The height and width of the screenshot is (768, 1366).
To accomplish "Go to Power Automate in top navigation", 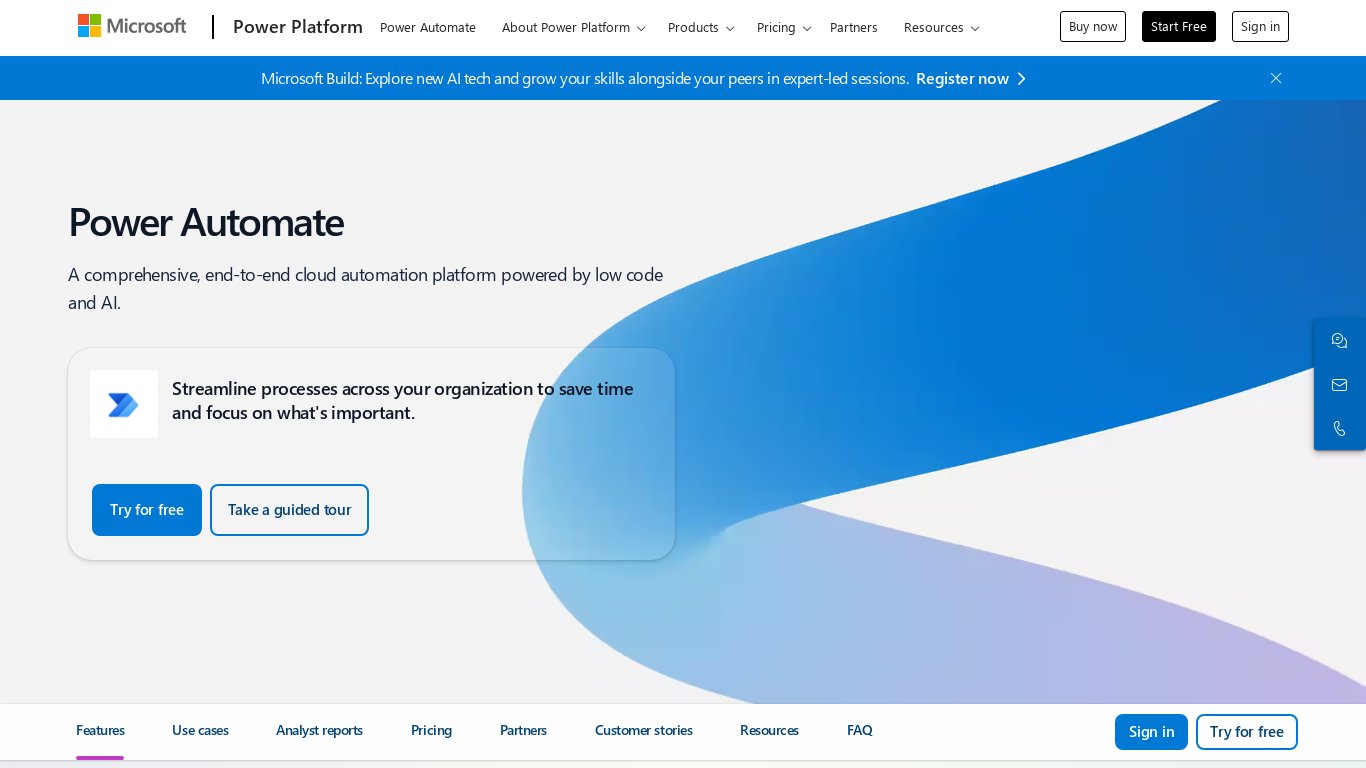I will [428, 27].
